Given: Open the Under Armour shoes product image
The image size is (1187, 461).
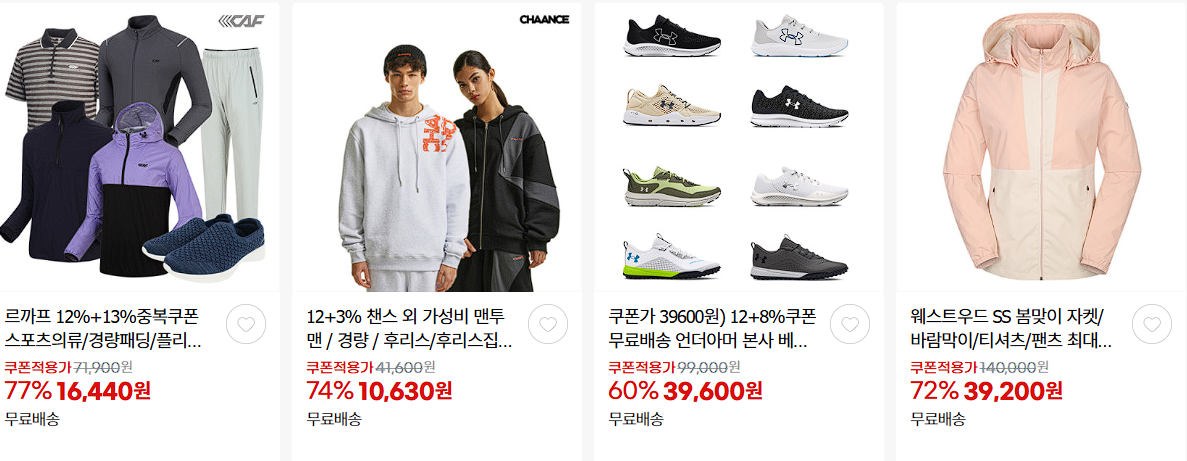Looking at the screenshot, I should [x=739, y=148].
